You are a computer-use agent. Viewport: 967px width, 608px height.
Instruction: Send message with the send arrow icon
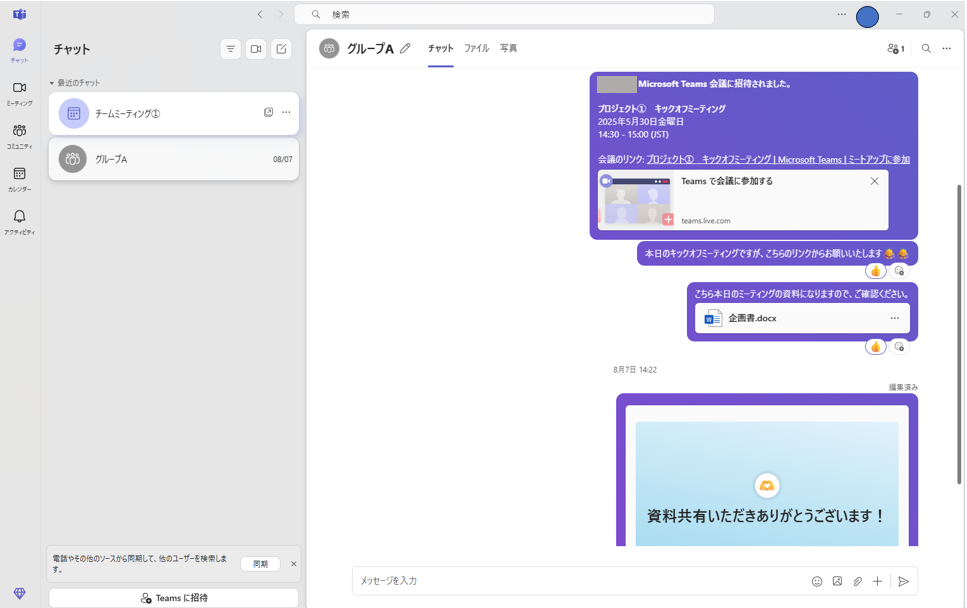click(x=904, y=580)
